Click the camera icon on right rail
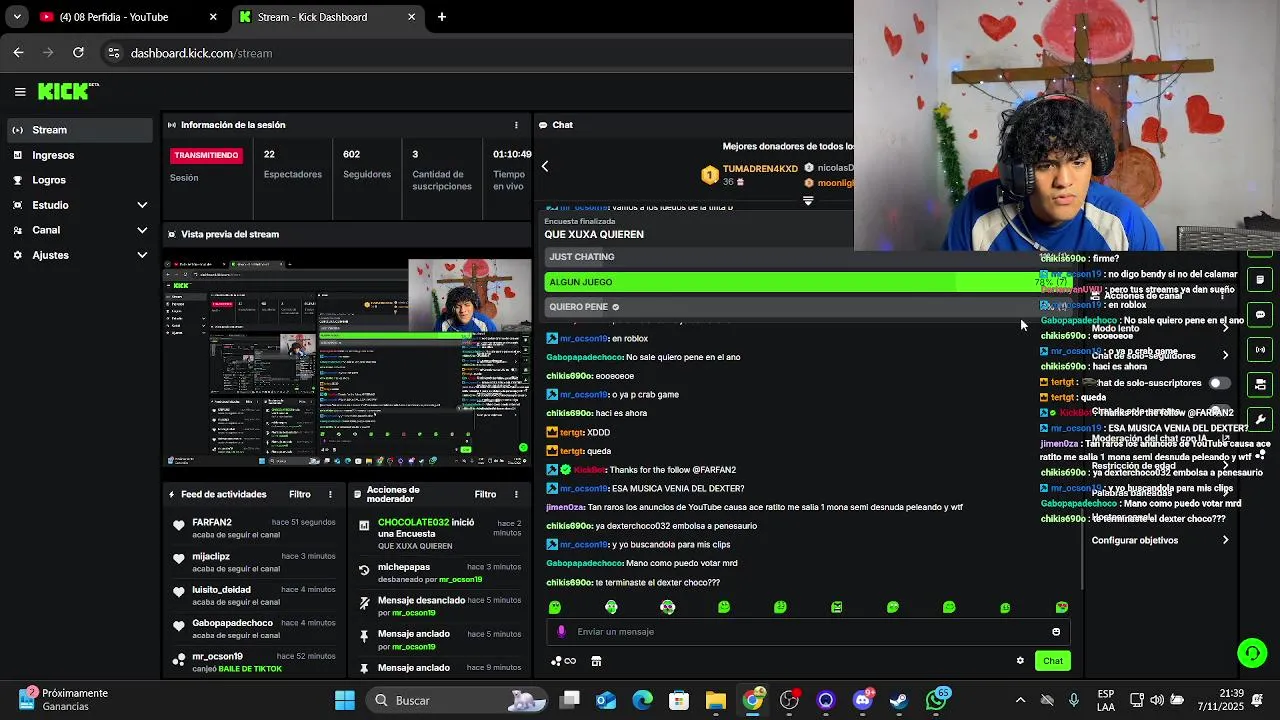1280x720 pixels. (1260, 384)
